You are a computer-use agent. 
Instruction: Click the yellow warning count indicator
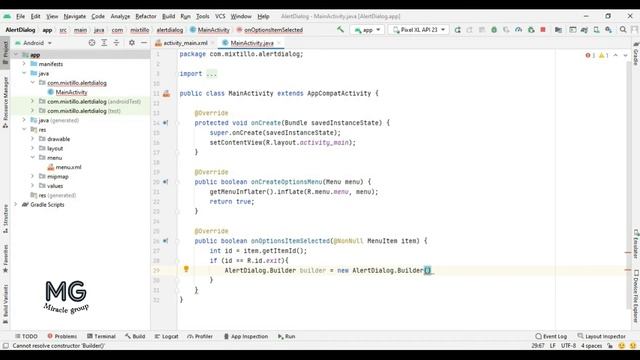[603, 56]
